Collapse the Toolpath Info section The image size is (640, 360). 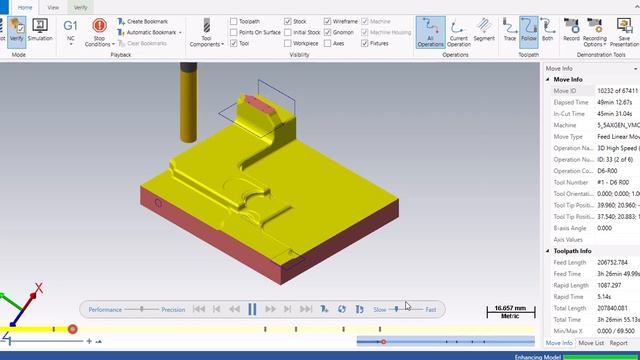point(548,251)
